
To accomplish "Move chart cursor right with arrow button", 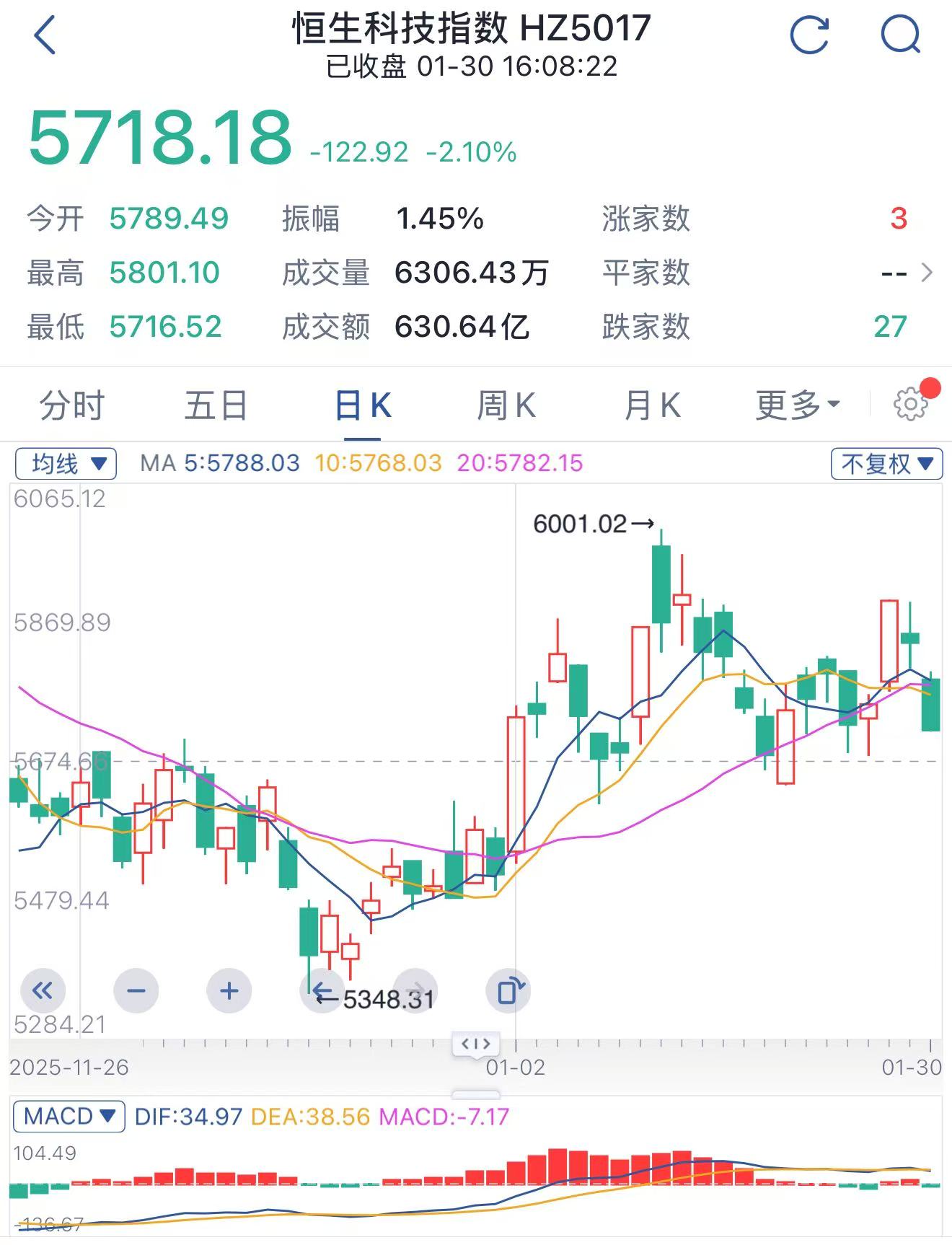I will [x=415, y=990].
